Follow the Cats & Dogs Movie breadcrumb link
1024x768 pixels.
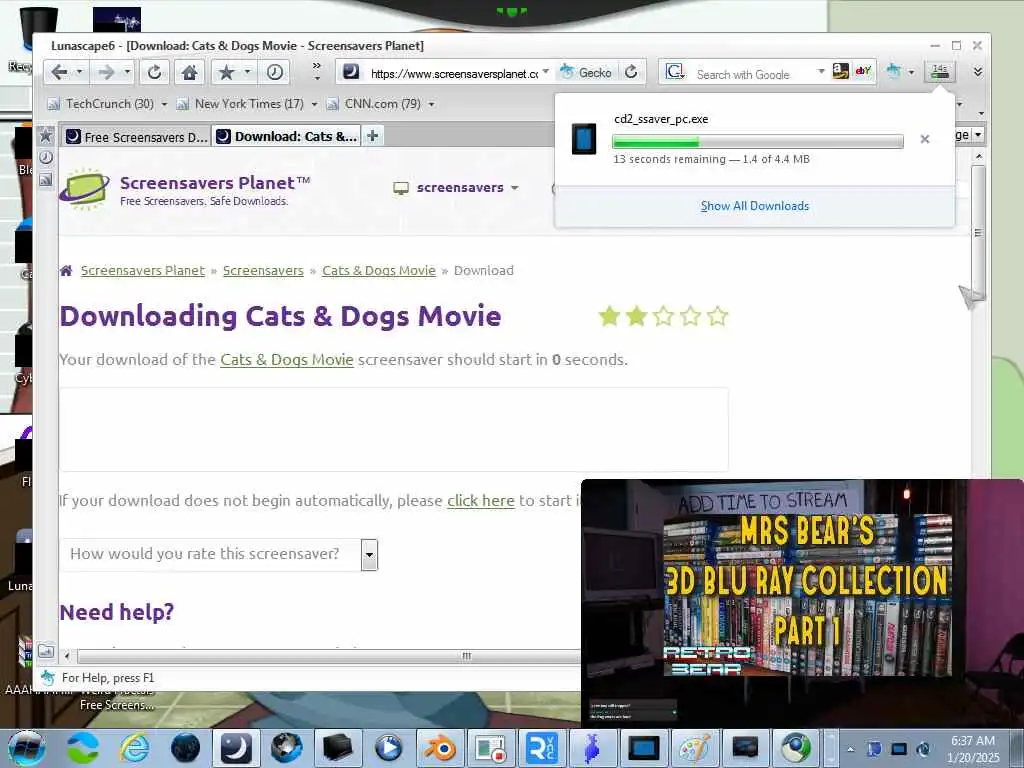pyautogui.click(x=379, y=270)
